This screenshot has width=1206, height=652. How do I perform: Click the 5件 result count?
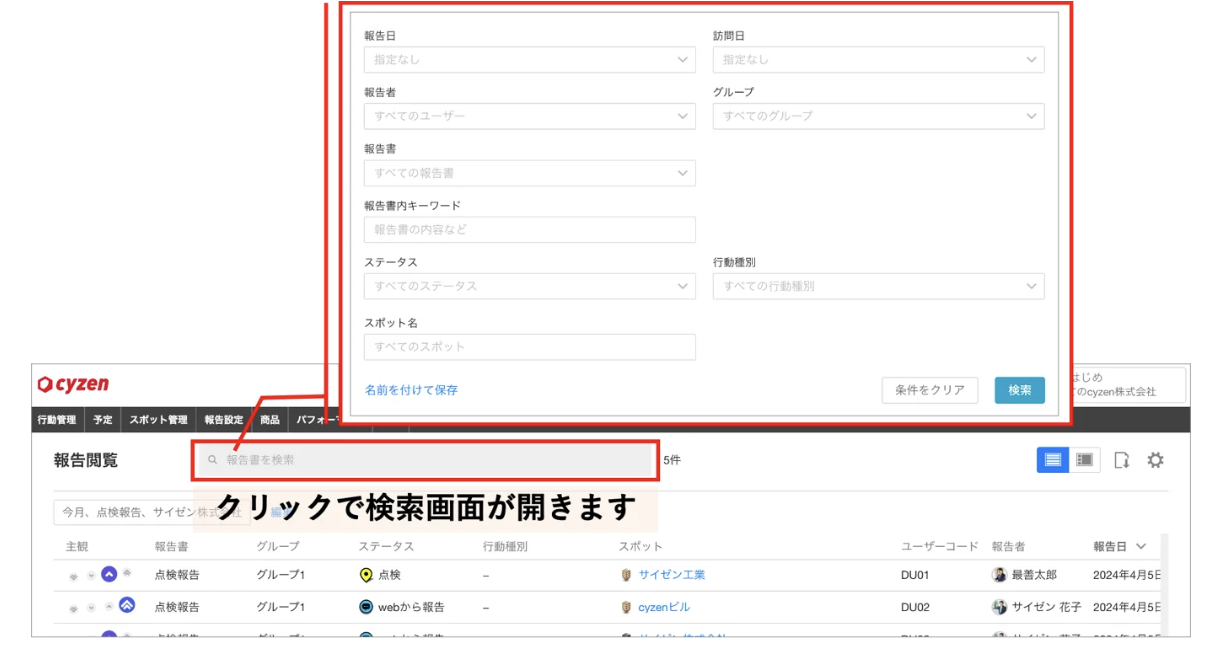click(x=672, y=460)
